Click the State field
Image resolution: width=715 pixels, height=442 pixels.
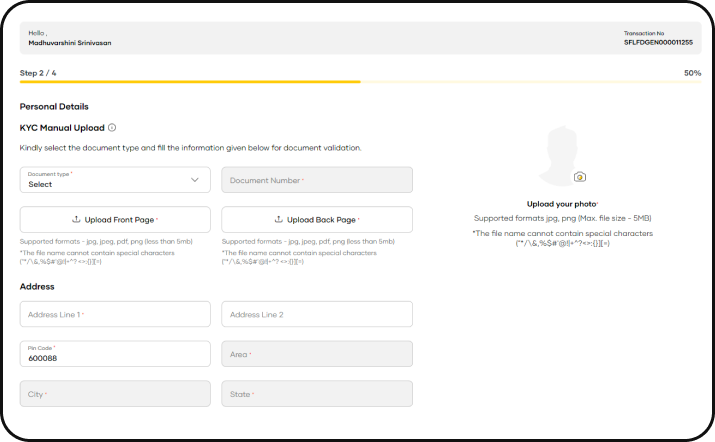tap(317, 394)
